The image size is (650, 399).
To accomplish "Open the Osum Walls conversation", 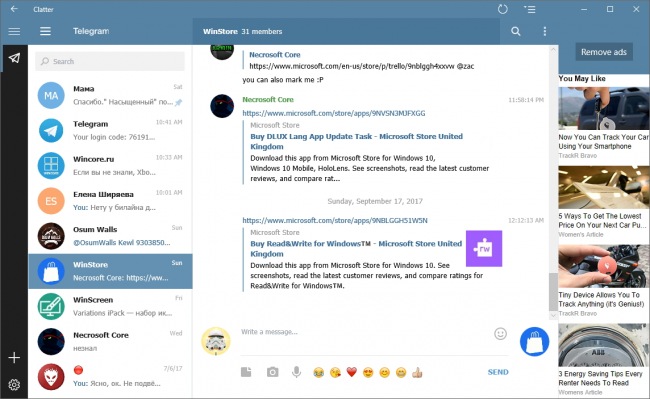I will [110, 236].
